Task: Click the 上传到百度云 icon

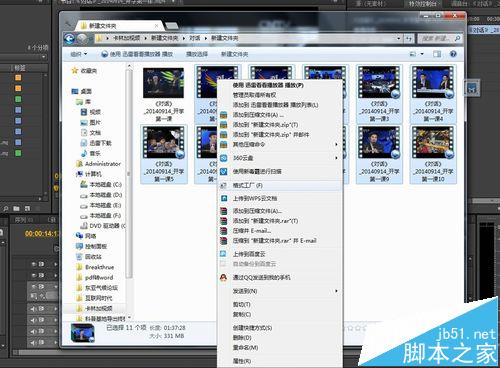Action: coord(223,254)
